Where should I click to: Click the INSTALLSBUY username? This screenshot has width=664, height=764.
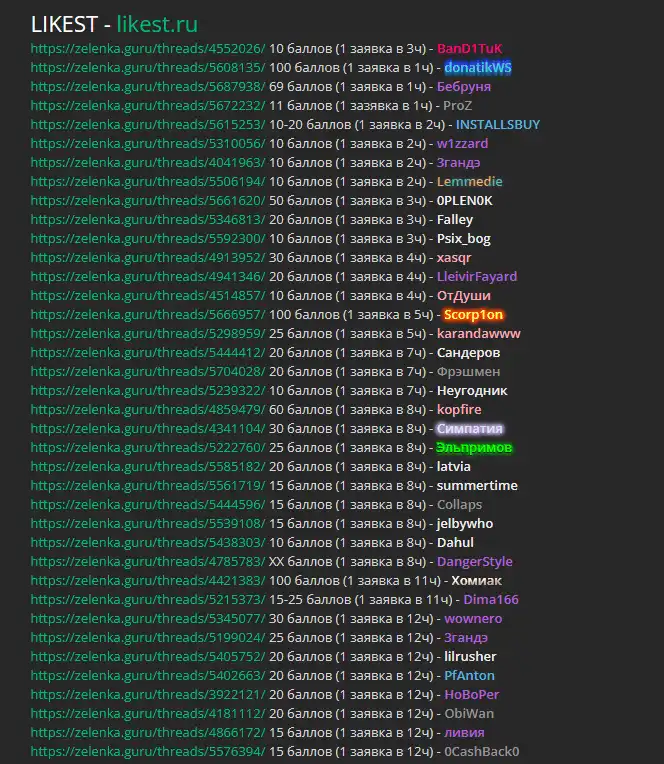coord(498,125)
